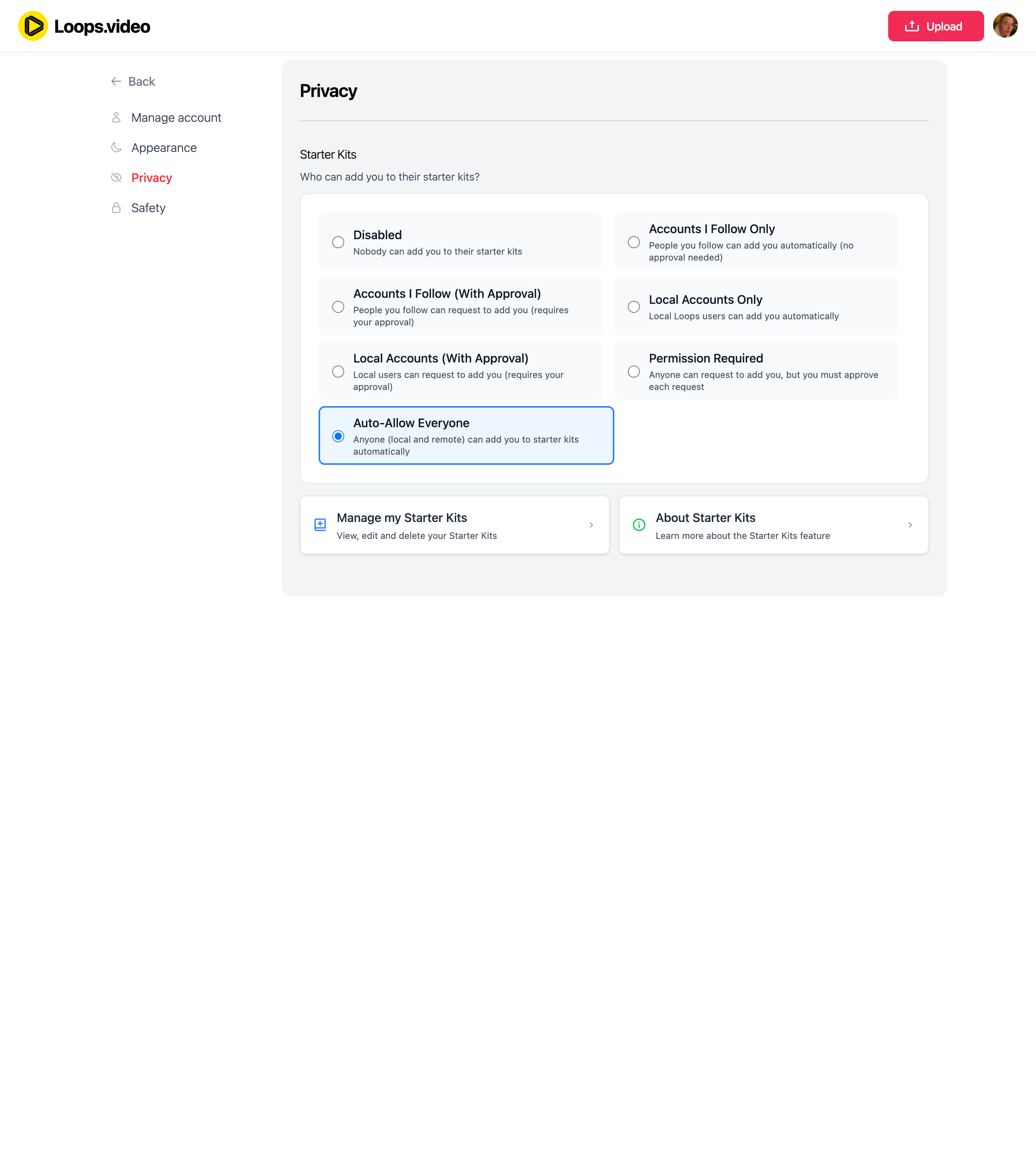Click the upload arrow icon in Upload button
The image size is (1036, 1165).
pyautogui.click(x=912, y=26)
